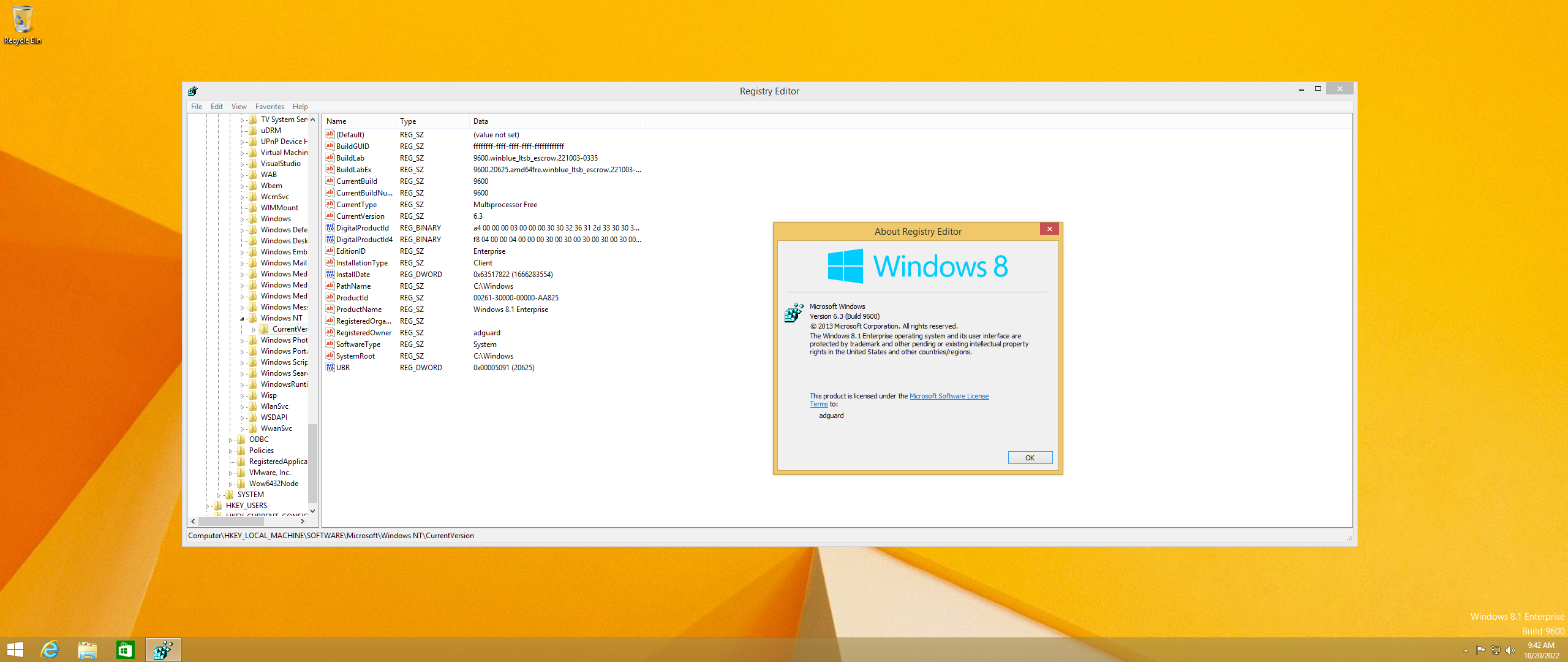Select the SystemRoot value name
The width and height of the screenshot is (1568, 662).
coord(355,356)
